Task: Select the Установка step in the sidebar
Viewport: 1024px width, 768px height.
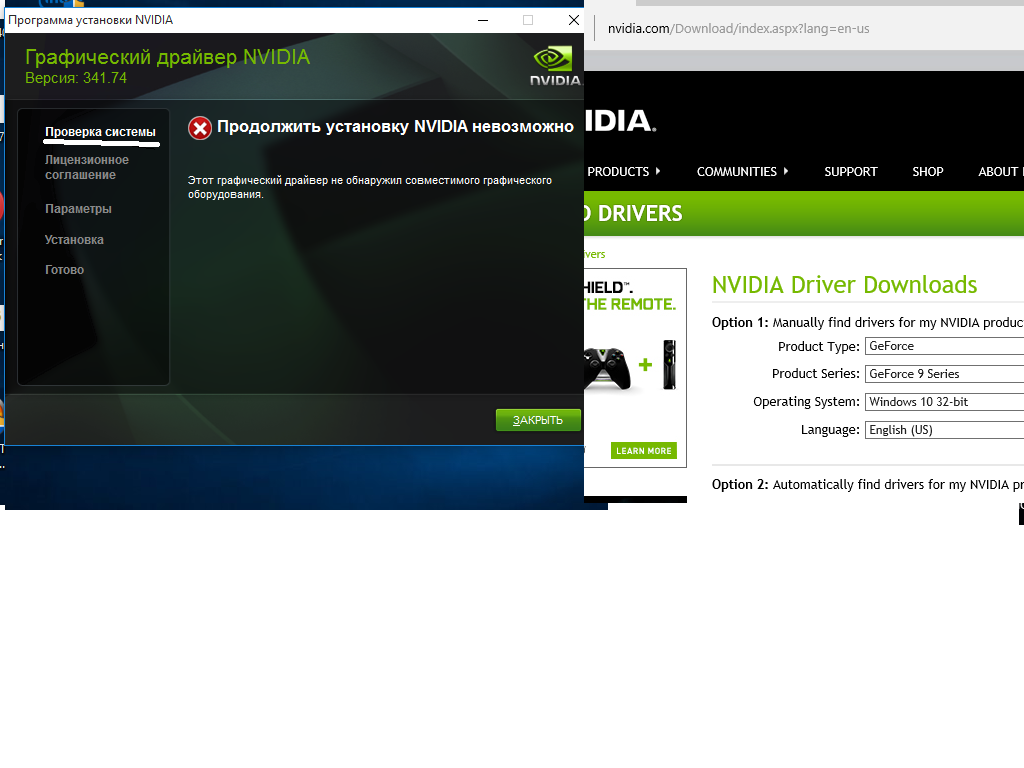Action: (x=74, y=240)
